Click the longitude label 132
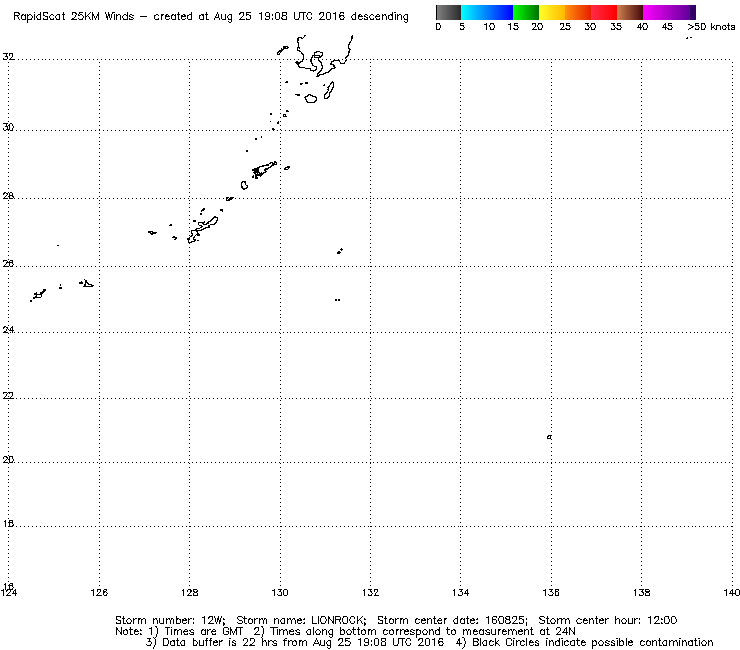The image size is (740, 650). (370, 592)
